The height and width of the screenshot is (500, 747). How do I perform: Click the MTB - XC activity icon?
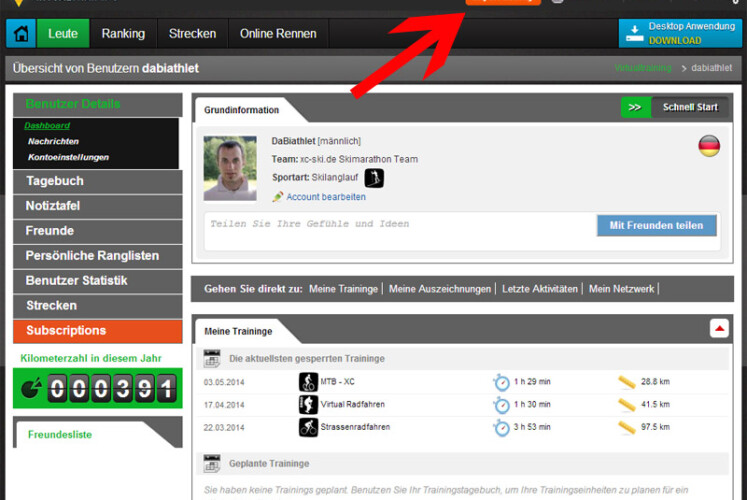tap(309, 382)
